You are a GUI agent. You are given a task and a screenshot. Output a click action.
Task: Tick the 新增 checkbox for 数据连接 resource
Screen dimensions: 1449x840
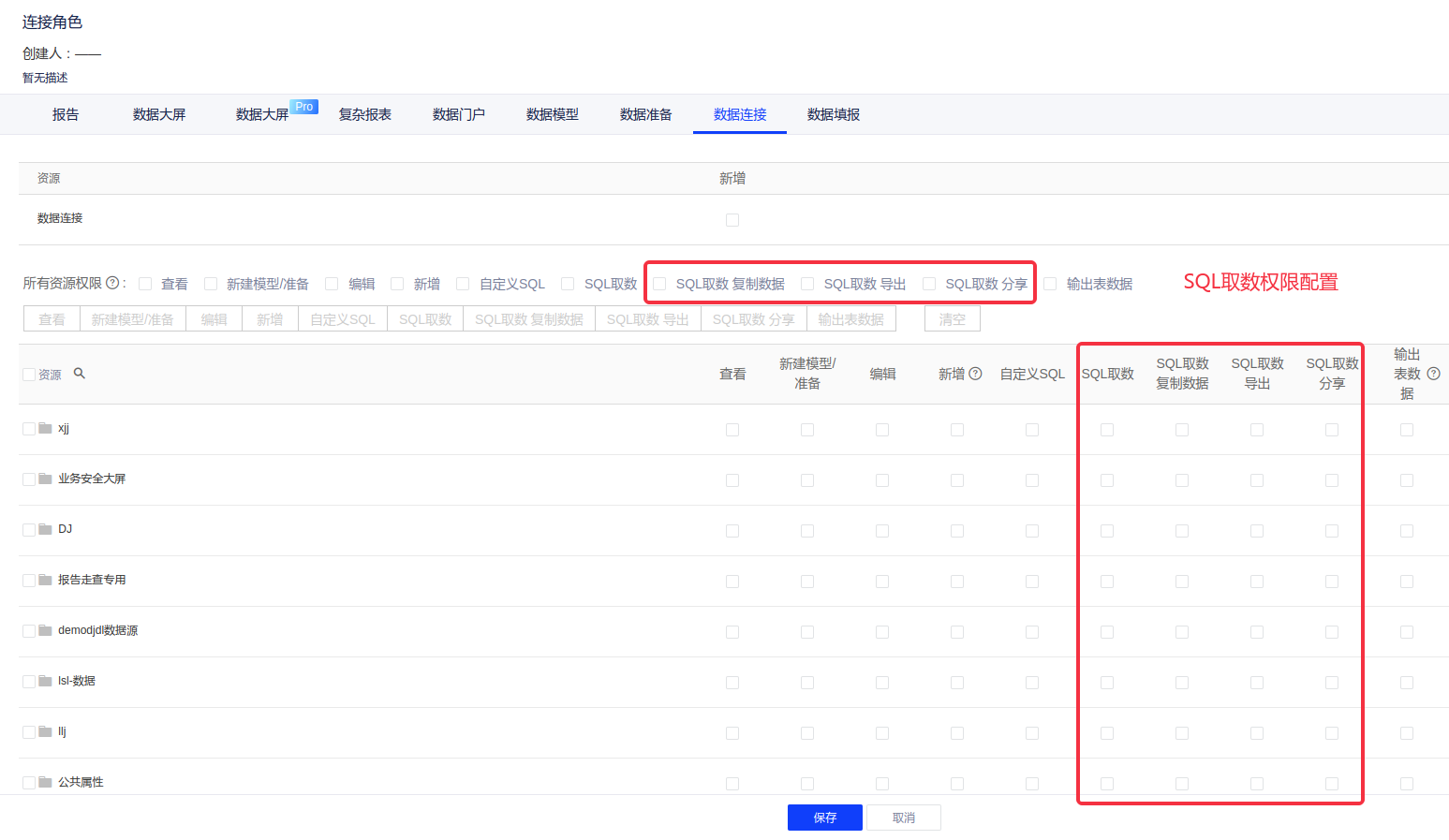(x=732, y=220)
